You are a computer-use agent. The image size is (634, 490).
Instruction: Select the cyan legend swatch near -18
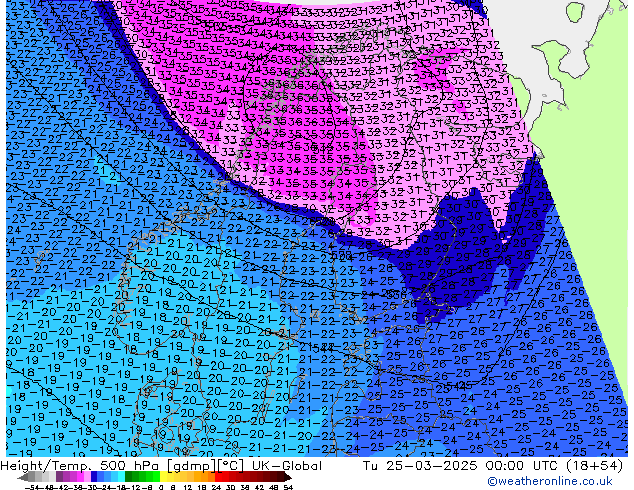point(122,477)
